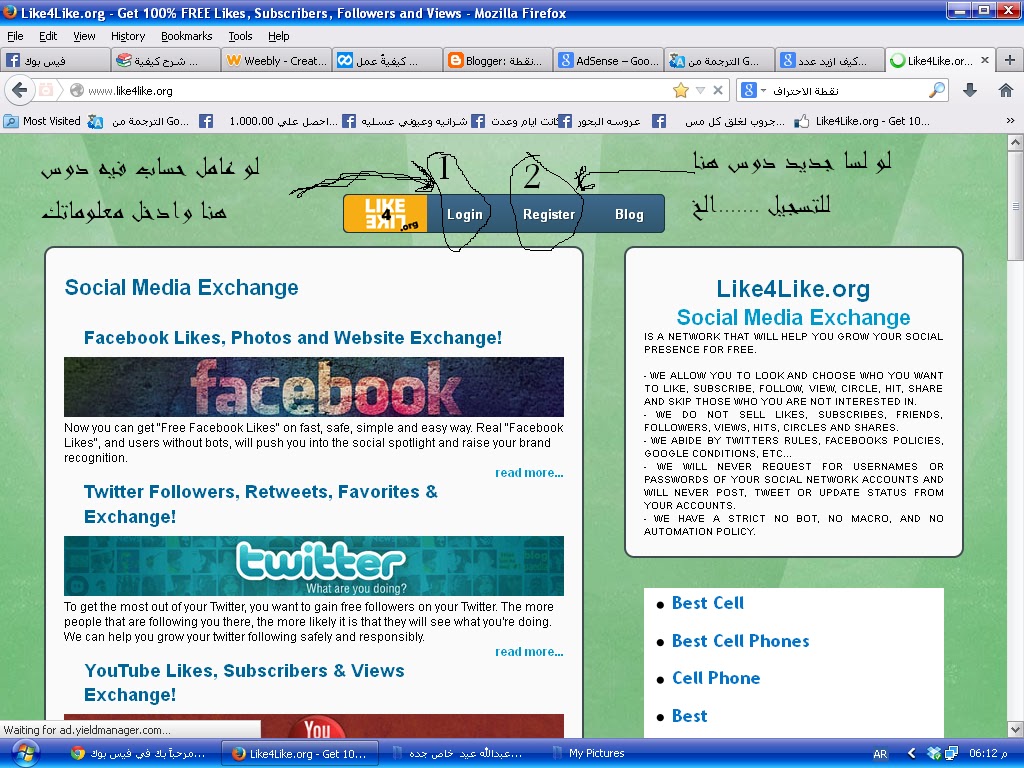Open My Pictures taskbar item
This screenshot has width=1024, height=768.
coord(589,754)
